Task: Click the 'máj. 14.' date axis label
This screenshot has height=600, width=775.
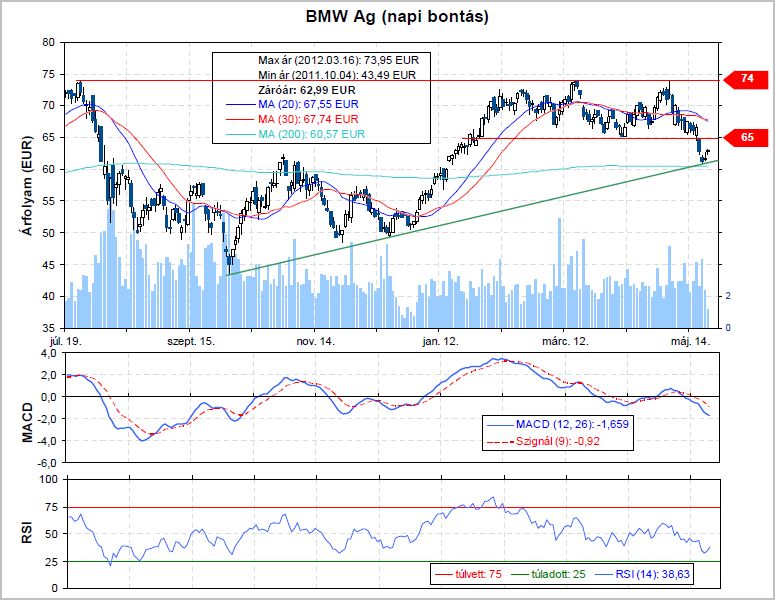Action: (x=690, y=341)
